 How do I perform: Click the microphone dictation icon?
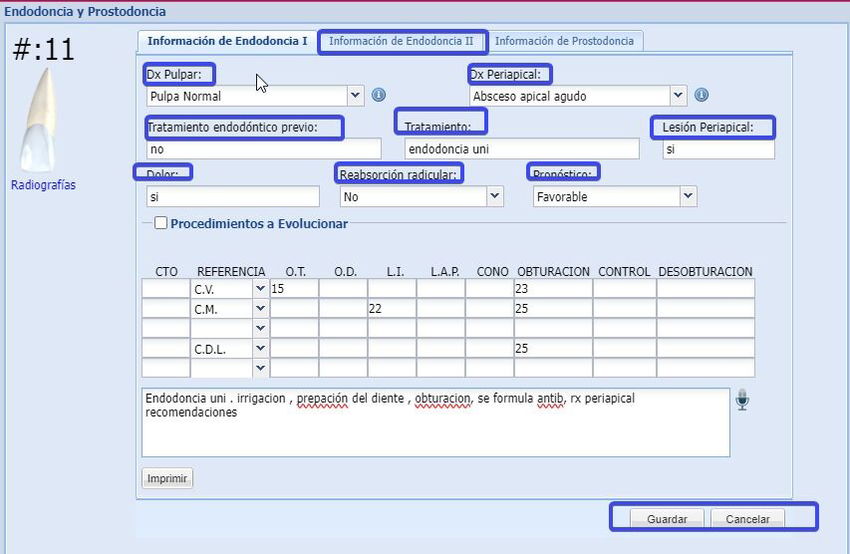(741, 400)
